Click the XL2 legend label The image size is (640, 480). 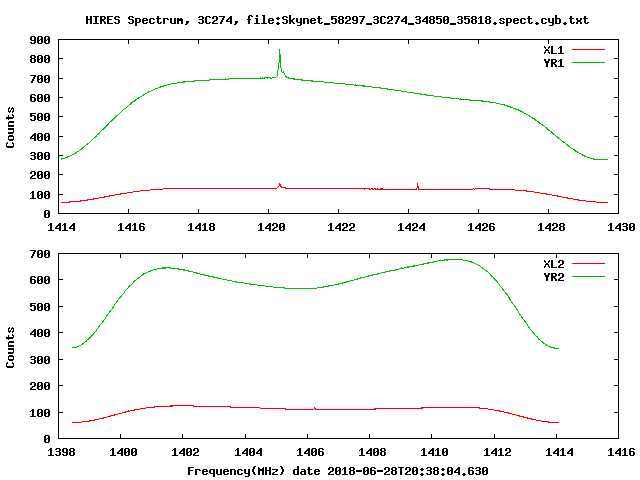(x=553, y=264)
